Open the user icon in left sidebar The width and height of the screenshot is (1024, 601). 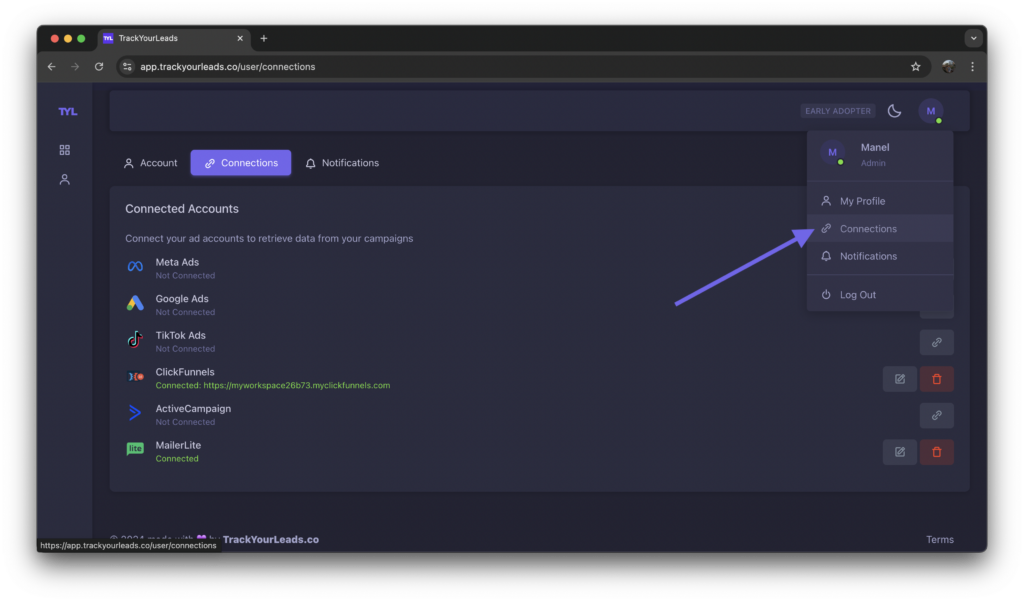coord(65,180)
